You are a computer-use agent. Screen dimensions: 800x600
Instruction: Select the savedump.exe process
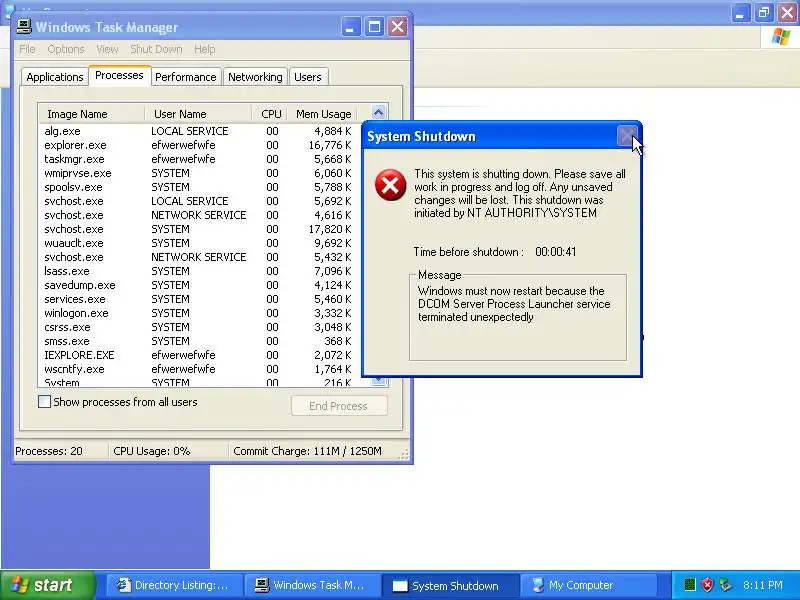198,285
